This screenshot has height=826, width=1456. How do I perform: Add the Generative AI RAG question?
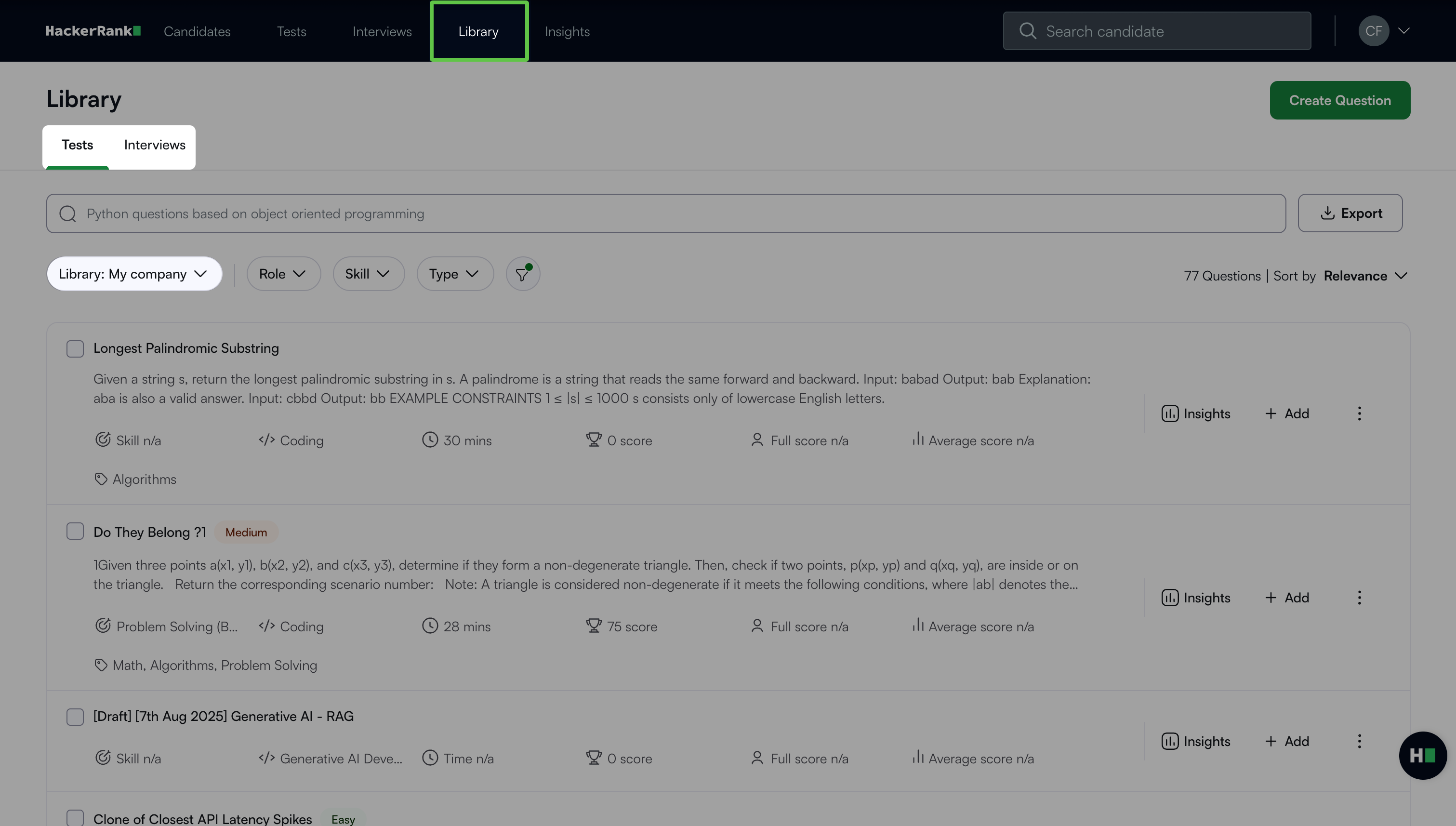pyautogui.click(x=1287, y=741)
